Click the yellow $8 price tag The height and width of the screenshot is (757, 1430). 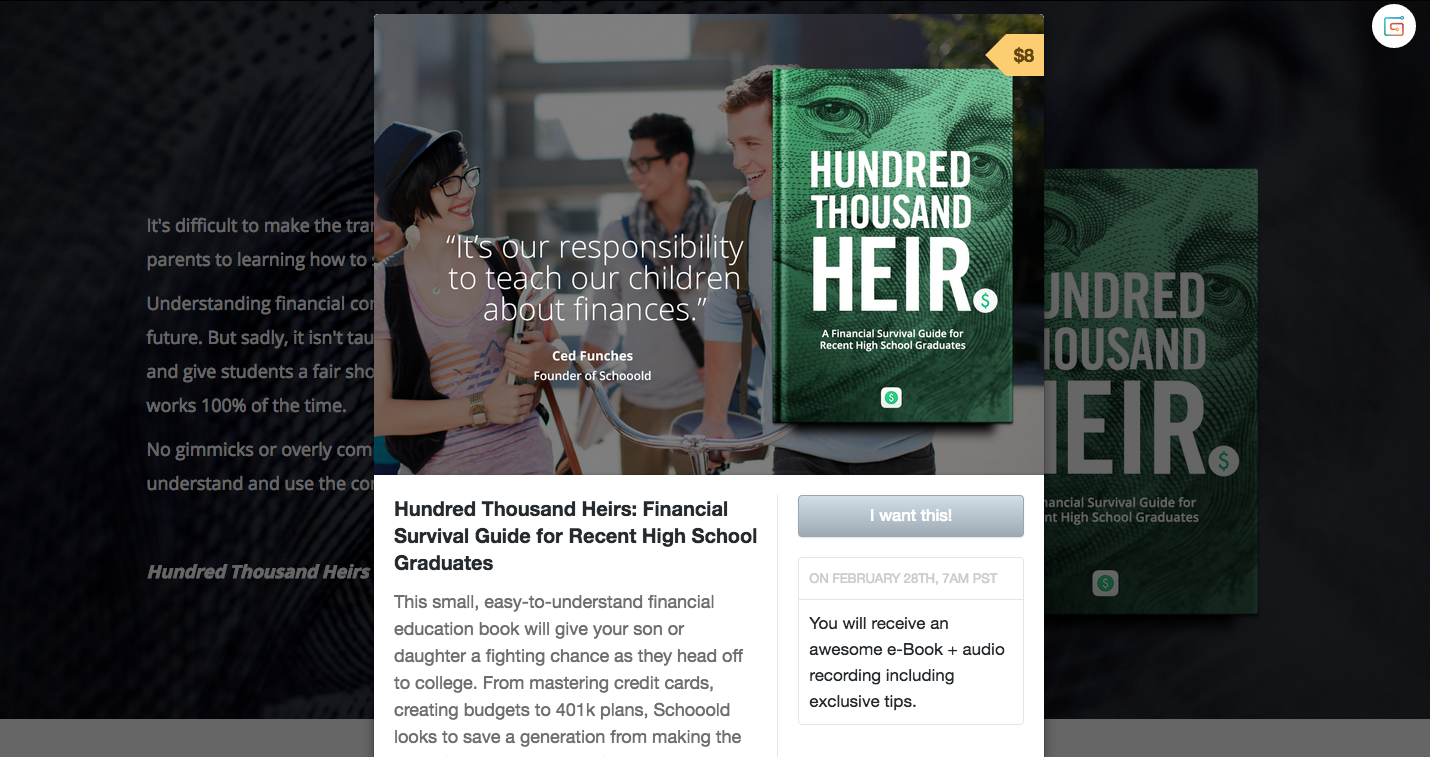[1016, 55]
